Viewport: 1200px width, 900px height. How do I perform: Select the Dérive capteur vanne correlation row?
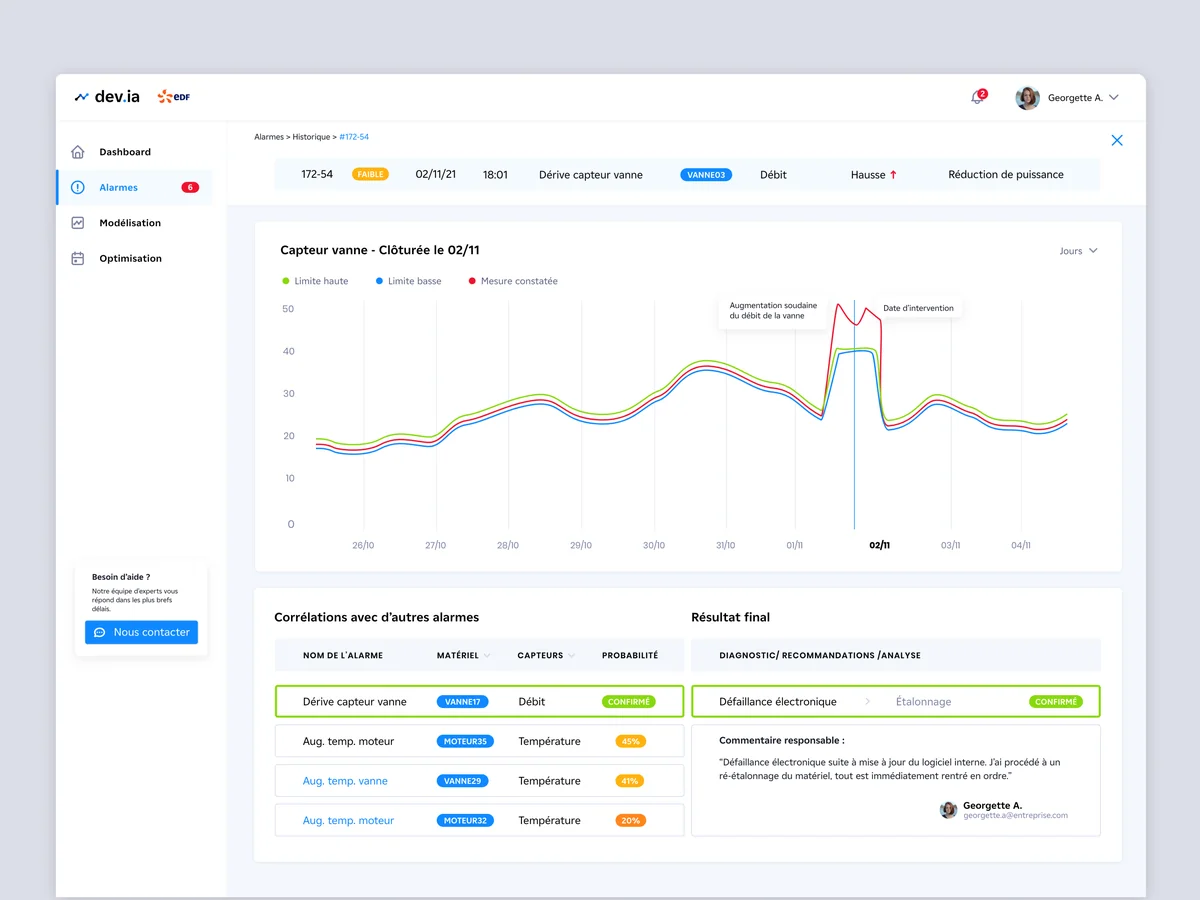(x=479, y=701)
